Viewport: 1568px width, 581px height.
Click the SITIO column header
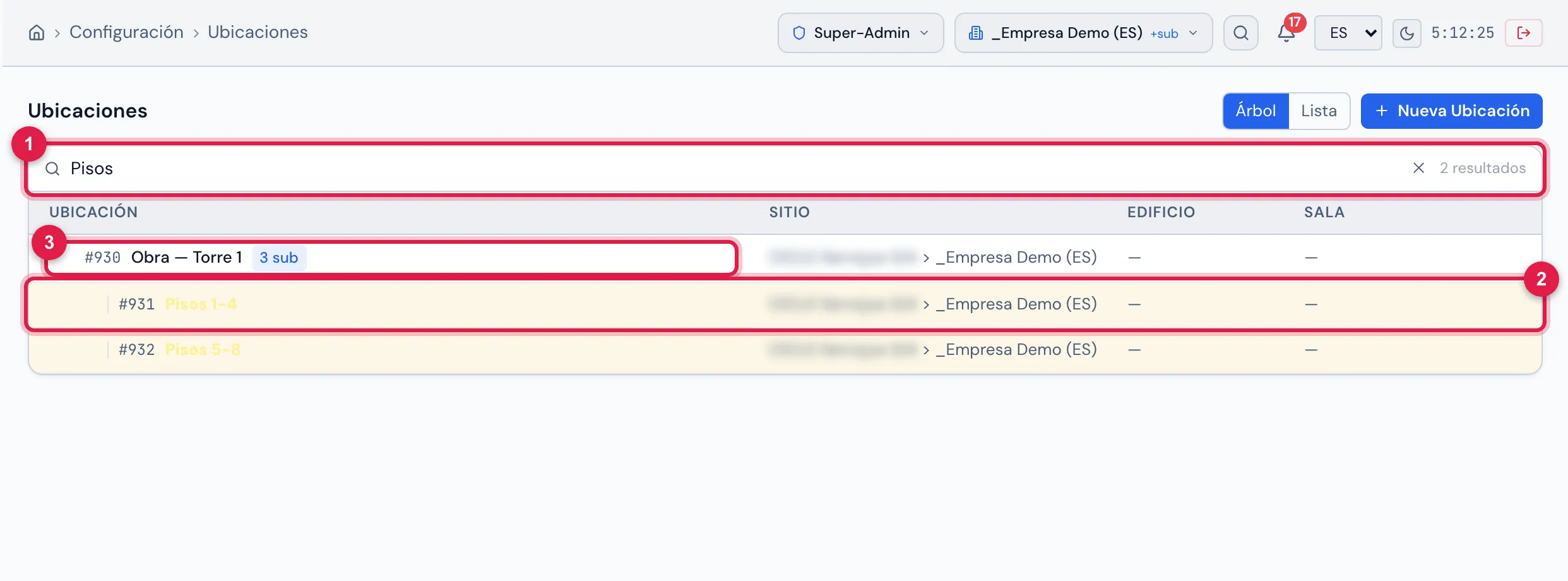(789, 212)
